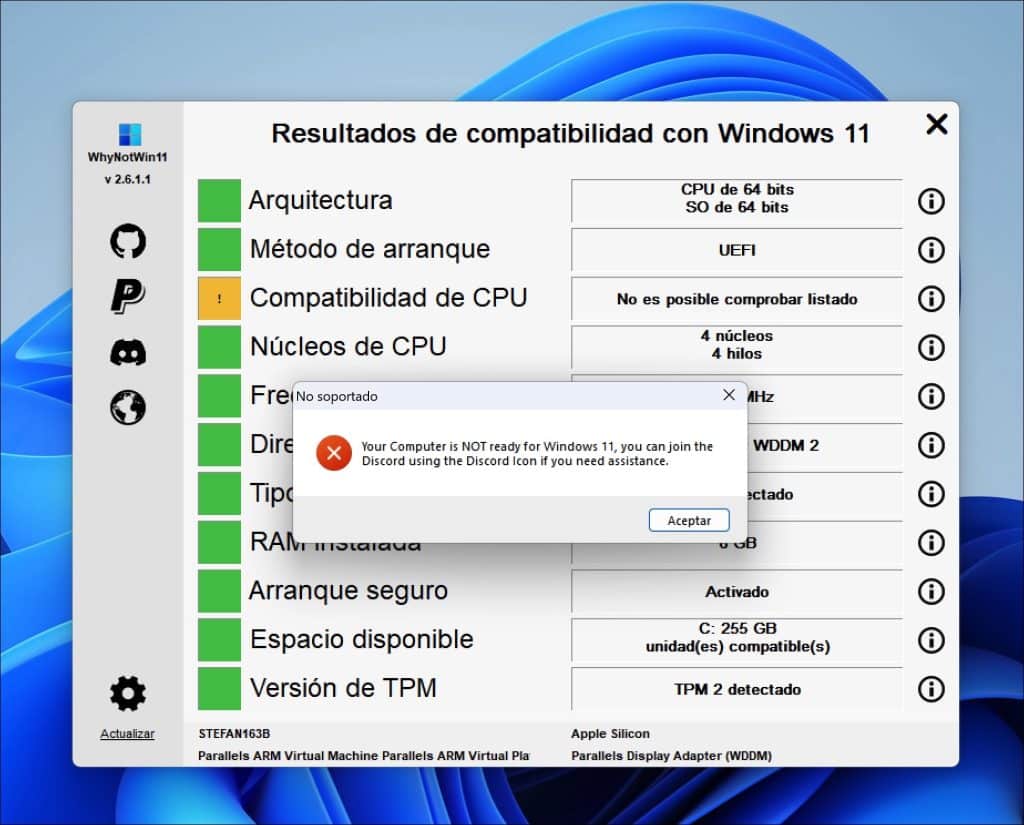Click 'Parallels Display Adapter (WDDM)' text

671,756
